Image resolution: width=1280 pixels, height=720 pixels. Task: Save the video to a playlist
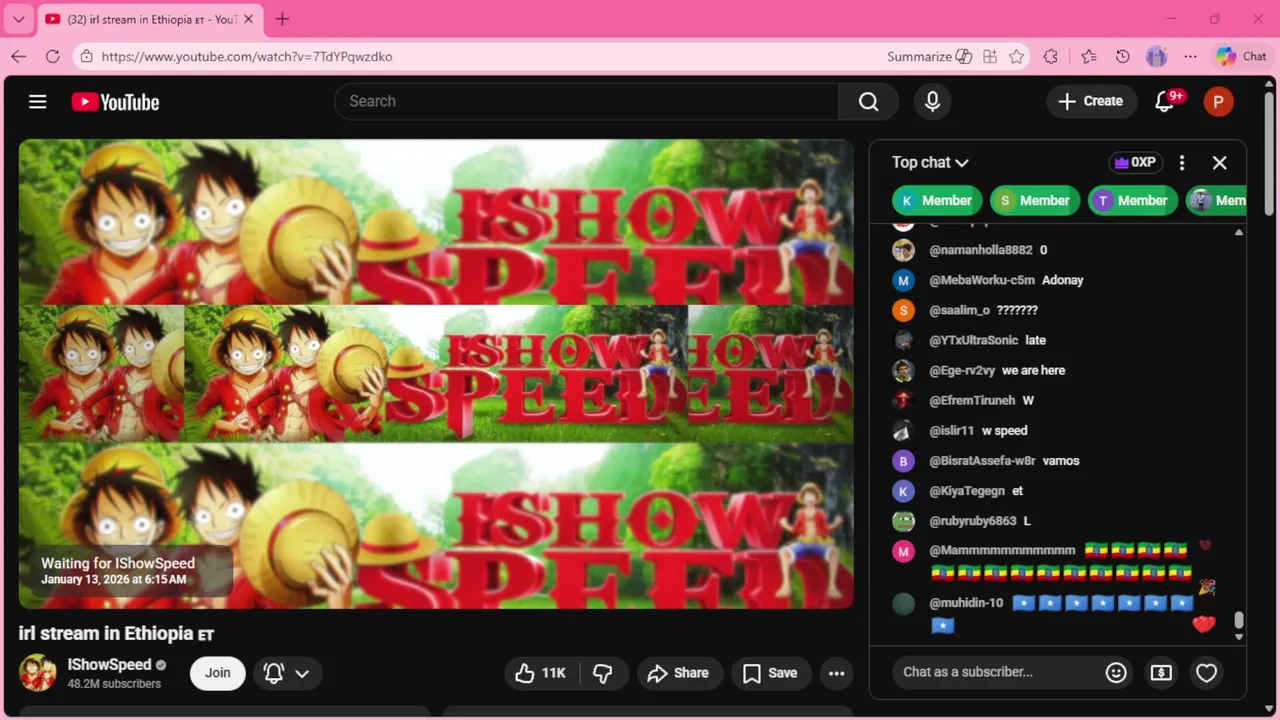(770, 673)
